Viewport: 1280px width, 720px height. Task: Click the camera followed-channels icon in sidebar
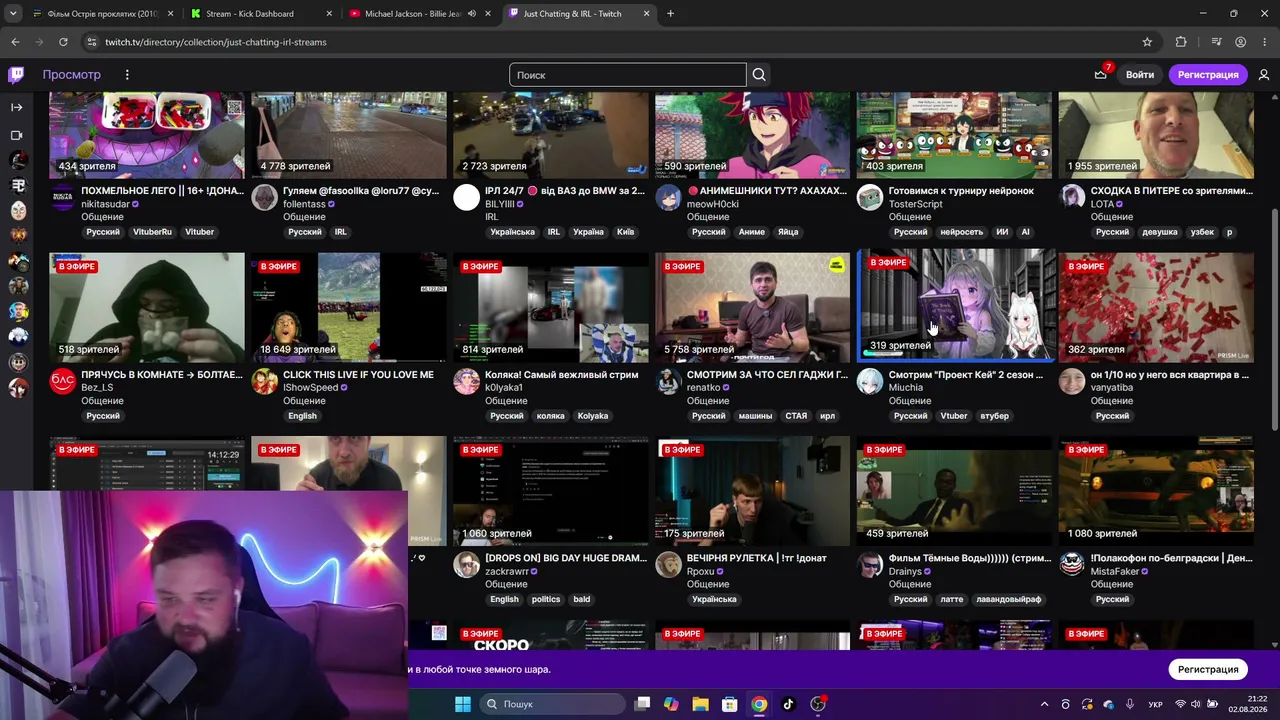pyautogui.click(x=17, y=135)
